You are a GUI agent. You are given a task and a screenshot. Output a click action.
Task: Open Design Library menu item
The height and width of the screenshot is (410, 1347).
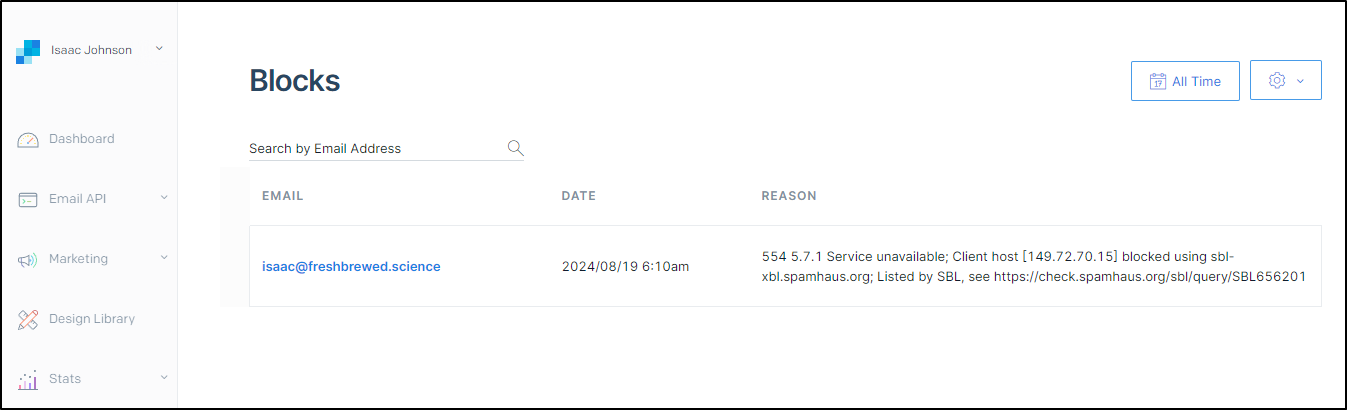92,319
